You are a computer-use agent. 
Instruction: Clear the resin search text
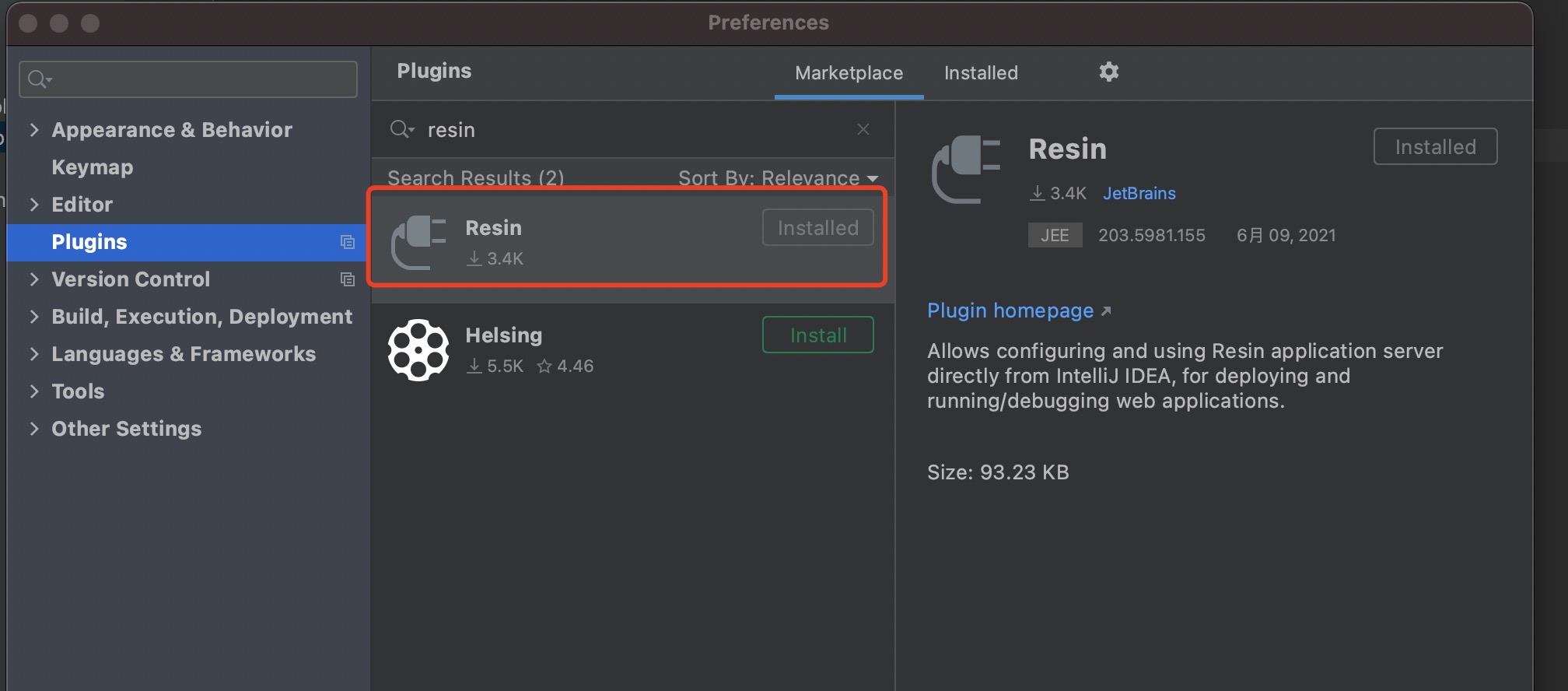(x=863, y=129)
